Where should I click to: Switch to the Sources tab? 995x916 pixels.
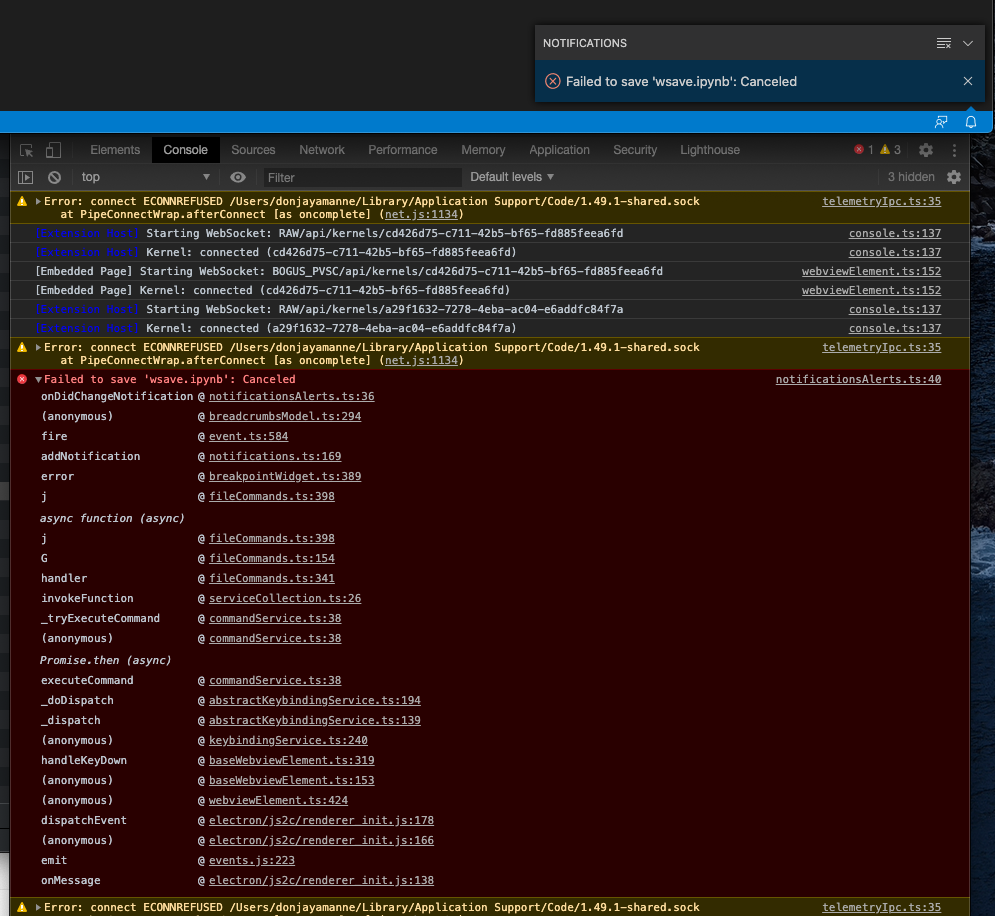pos(253,149)
